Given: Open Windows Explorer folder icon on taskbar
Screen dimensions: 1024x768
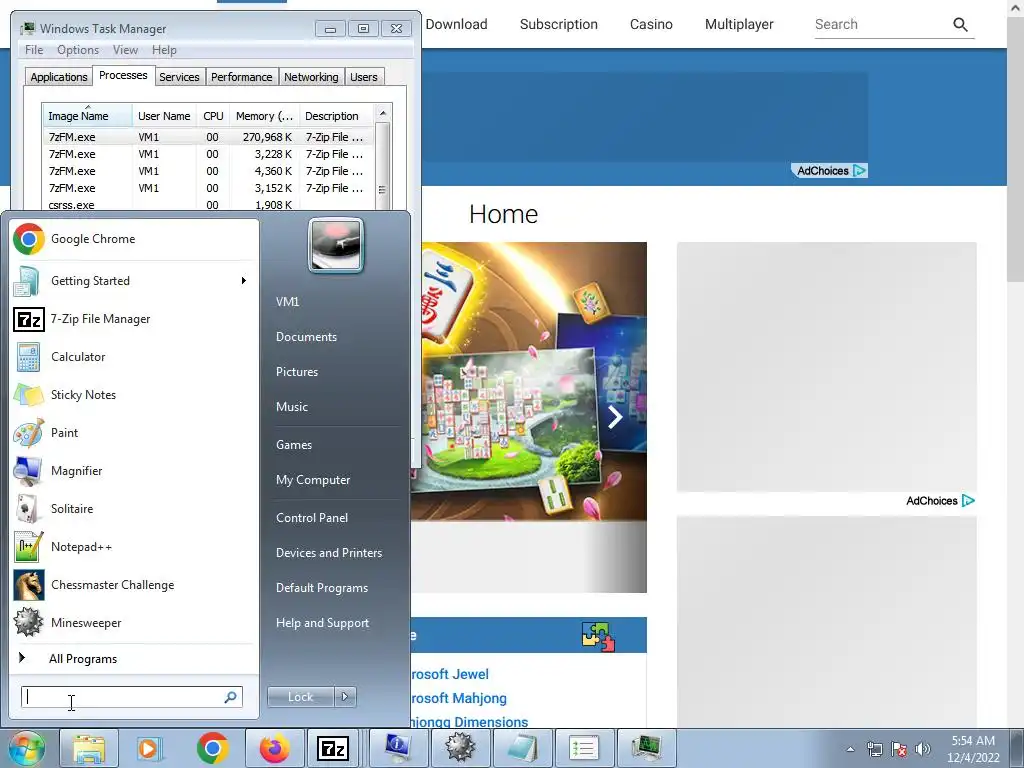Looking at the screenshot, I should pos(89,748).
